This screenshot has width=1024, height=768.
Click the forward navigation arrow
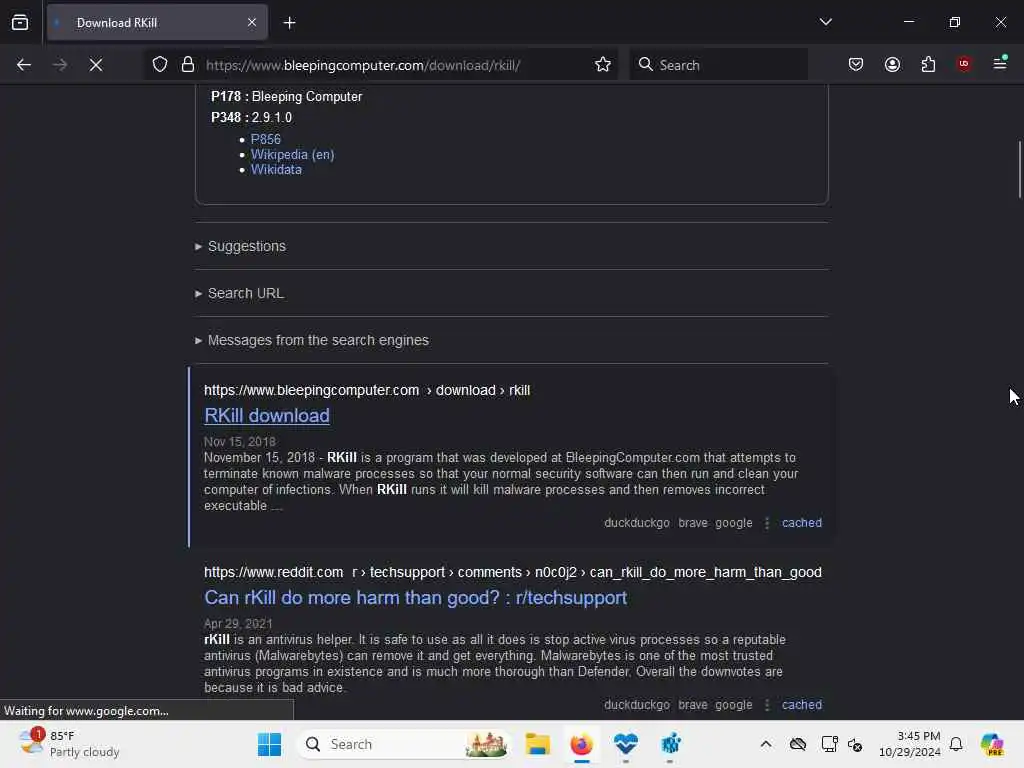pos(60,65)
